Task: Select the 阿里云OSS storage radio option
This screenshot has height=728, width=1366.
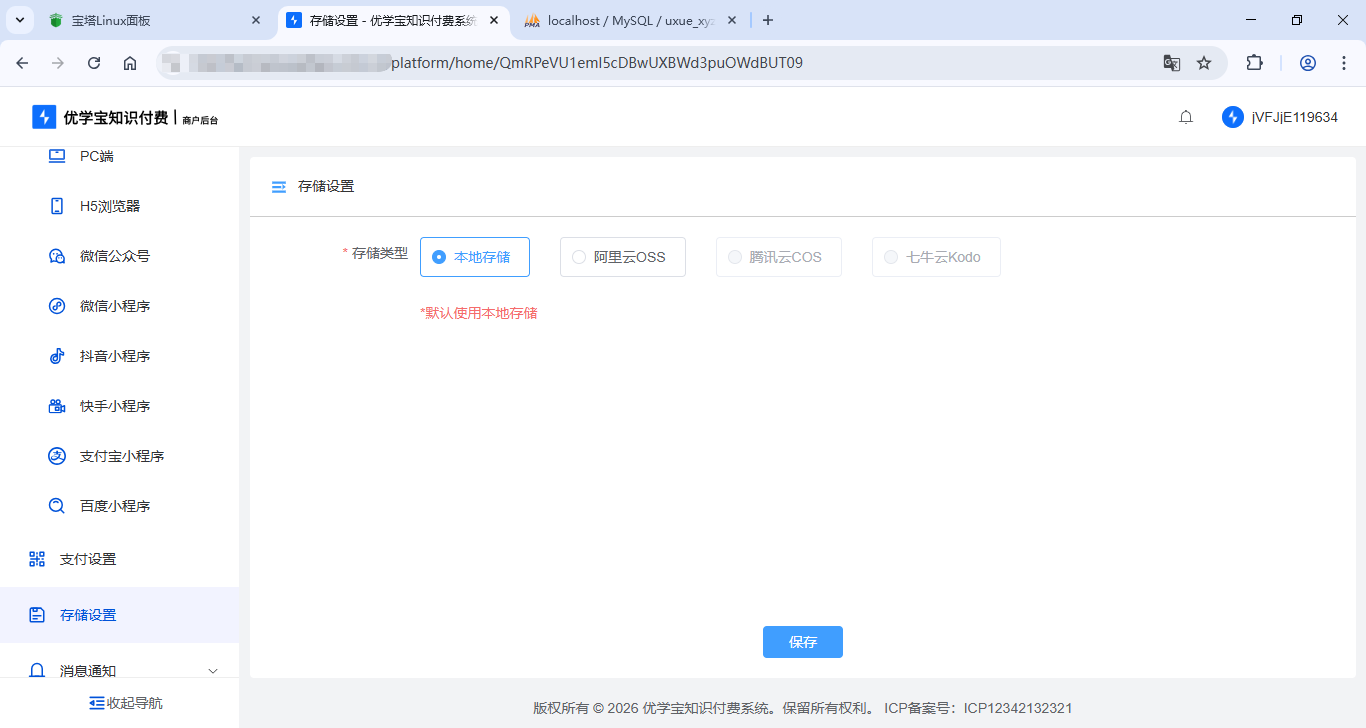Action: 579,257
